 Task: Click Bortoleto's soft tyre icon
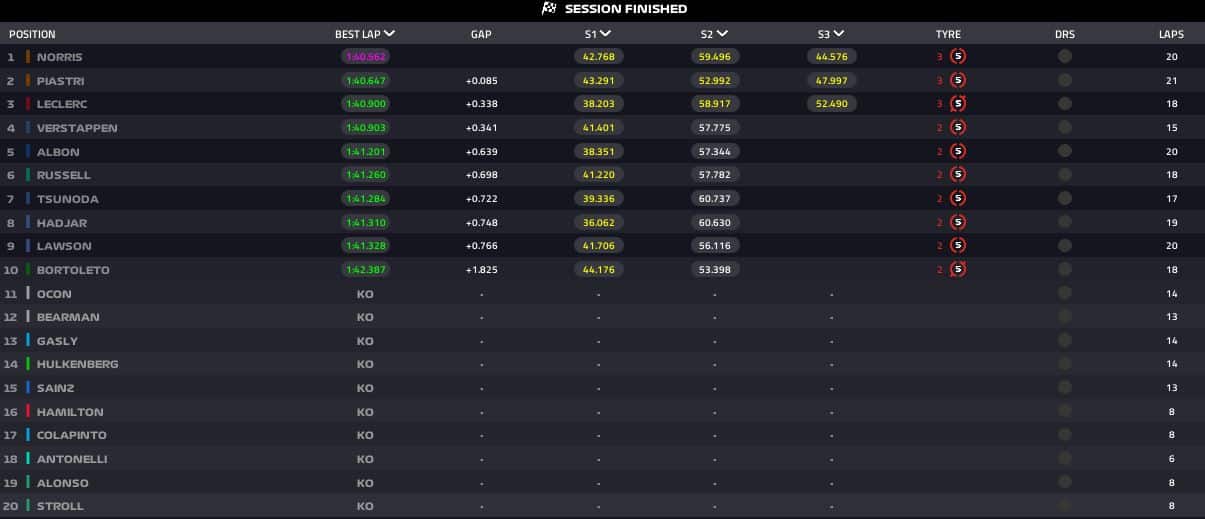[x=958, y=269]
